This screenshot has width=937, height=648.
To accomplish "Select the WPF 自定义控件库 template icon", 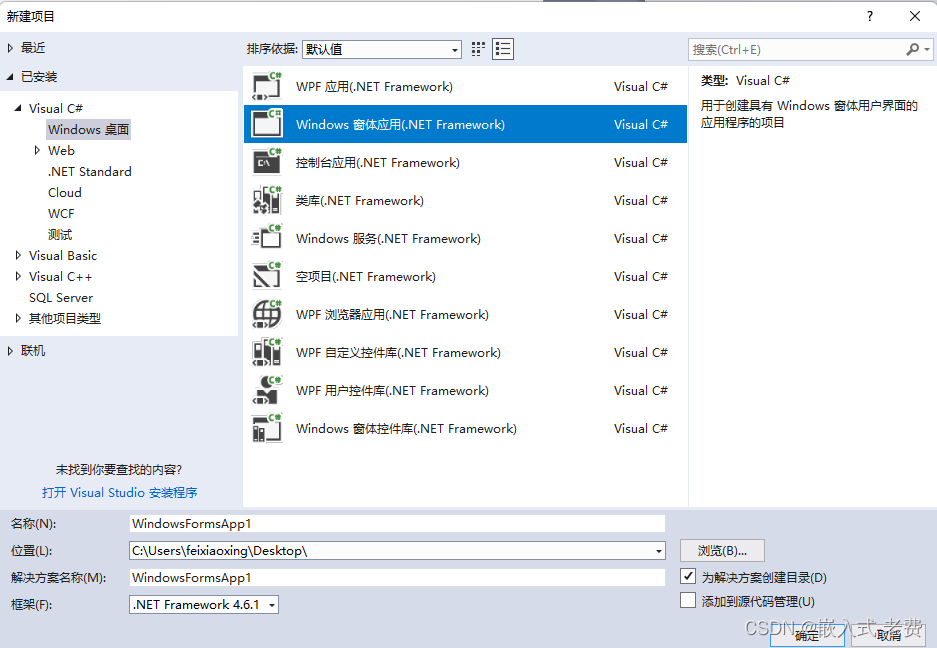I will 266,352.
